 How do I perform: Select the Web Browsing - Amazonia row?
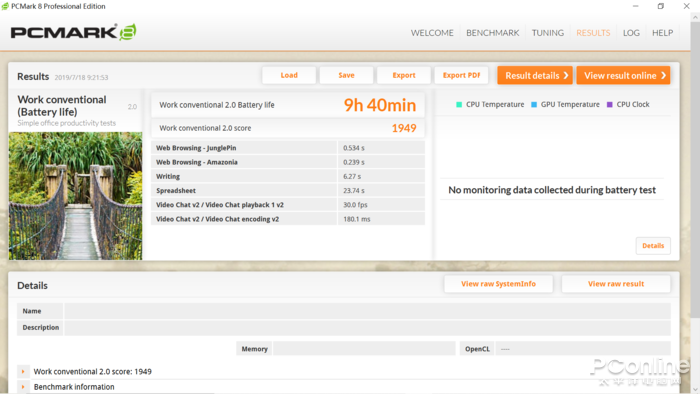pos(288,162)
